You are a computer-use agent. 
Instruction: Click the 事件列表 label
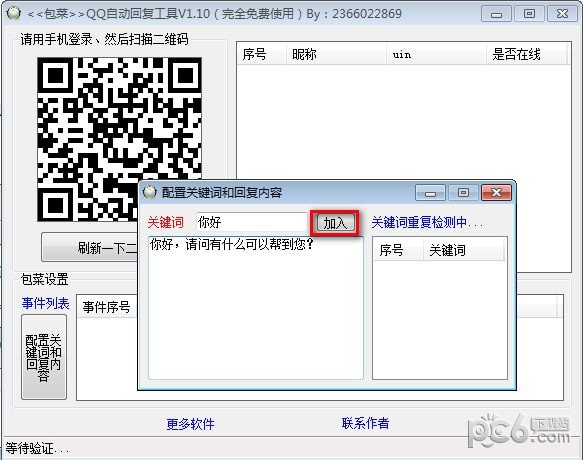tap(45, 303)
